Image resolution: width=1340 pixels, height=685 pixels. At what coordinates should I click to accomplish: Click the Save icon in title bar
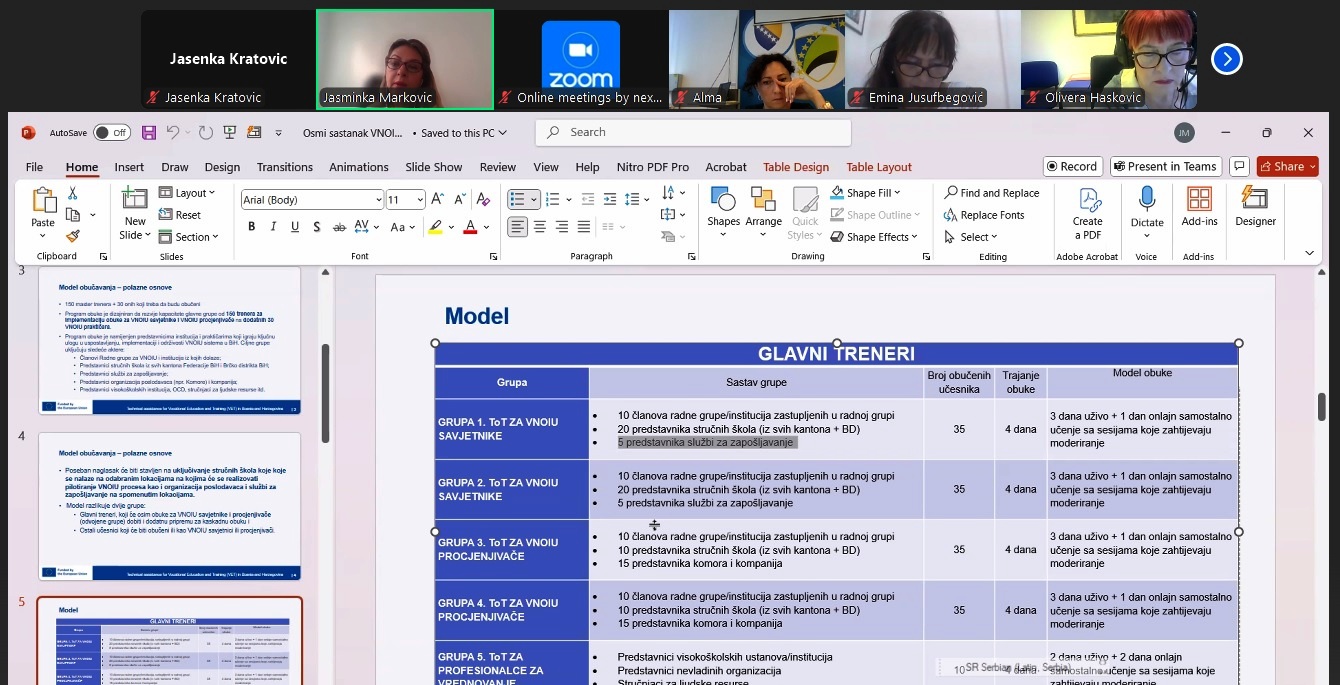149,133
